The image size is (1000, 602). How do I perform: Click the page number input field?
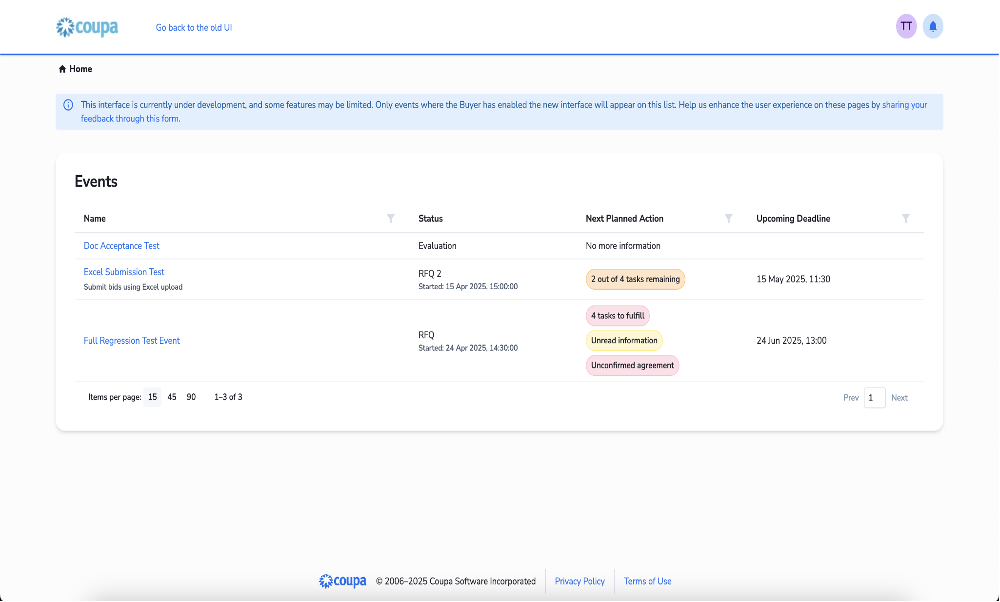[874, 397]
